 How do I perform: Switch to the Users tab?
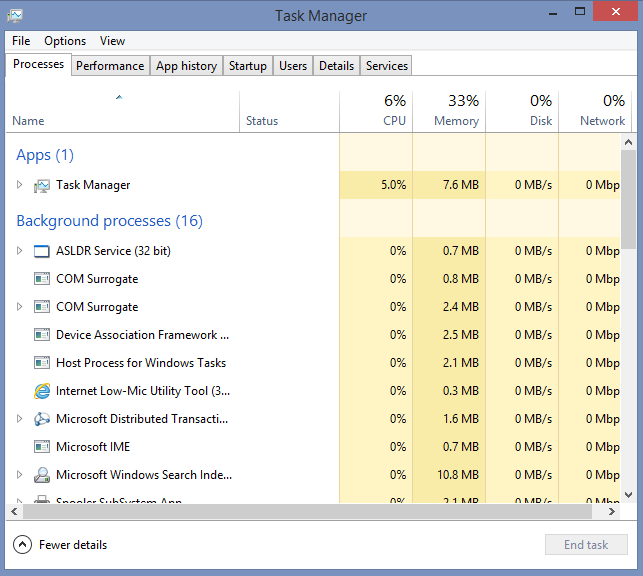click(293, 66)
